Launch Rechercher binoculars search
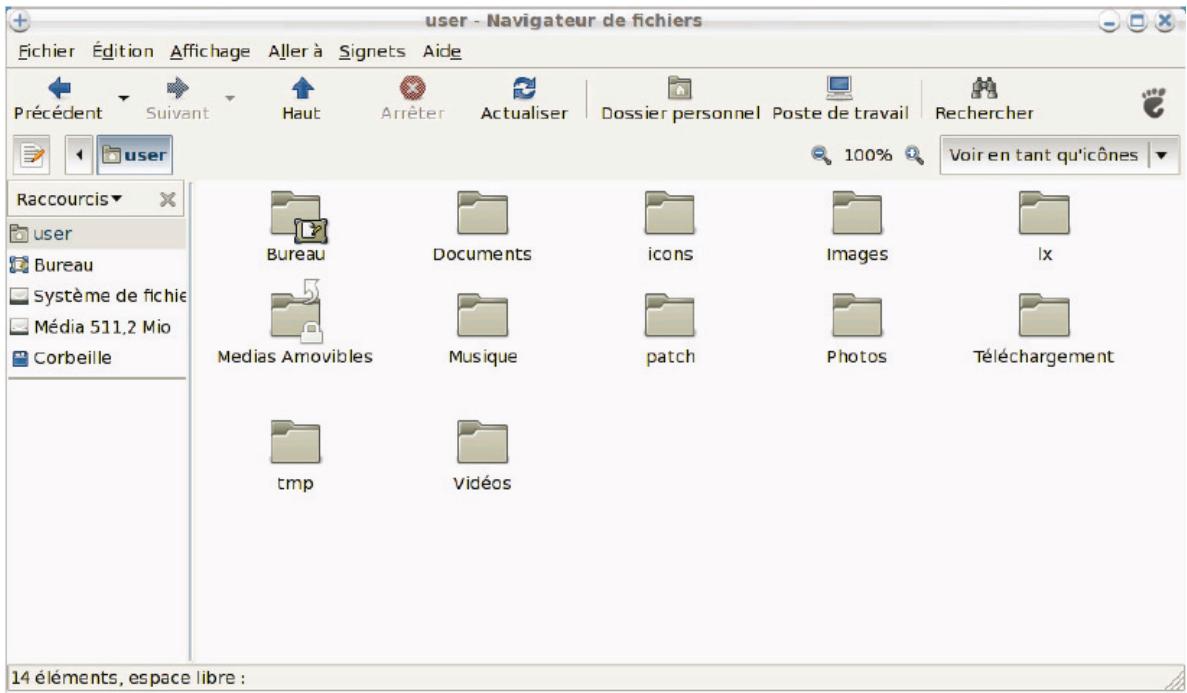Screen dimensions: 1187x693 point(983,89)
